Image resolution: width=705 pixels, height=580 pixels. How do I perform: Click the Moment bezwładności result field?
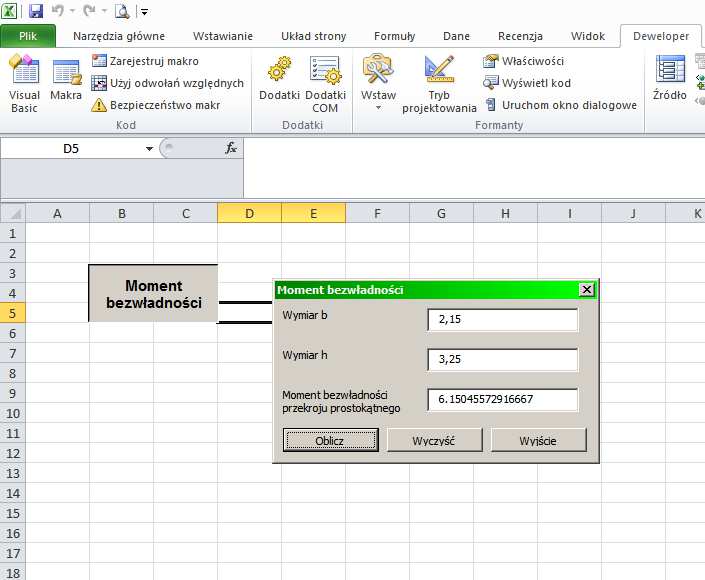(x=503, y=400)
